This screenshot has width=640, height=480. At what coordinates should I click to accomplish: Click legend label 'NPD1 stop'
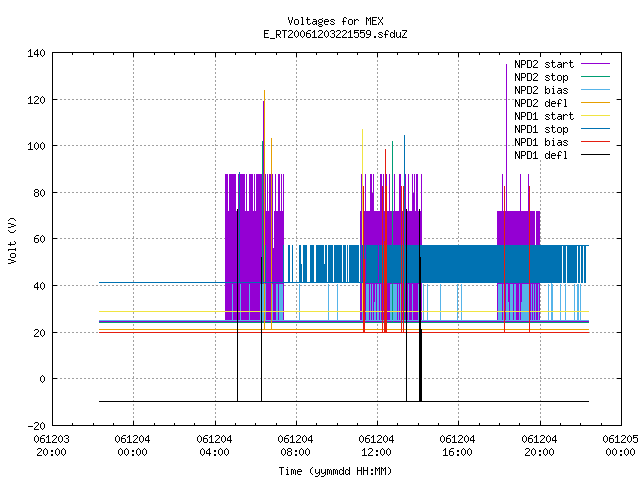(541, 129)
